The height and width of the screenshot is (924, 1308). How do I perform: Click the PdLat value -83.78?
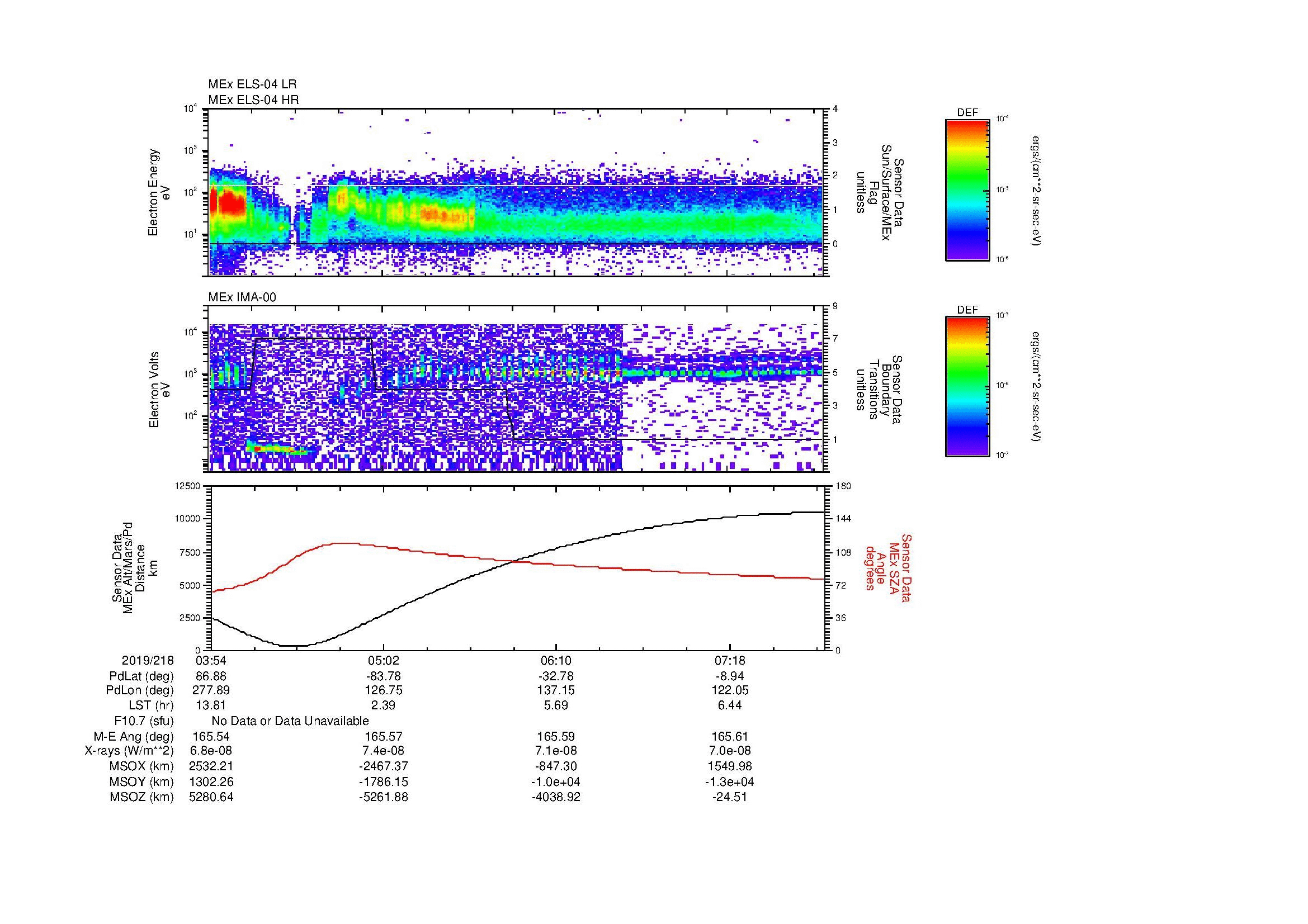(x=384, y=676)
